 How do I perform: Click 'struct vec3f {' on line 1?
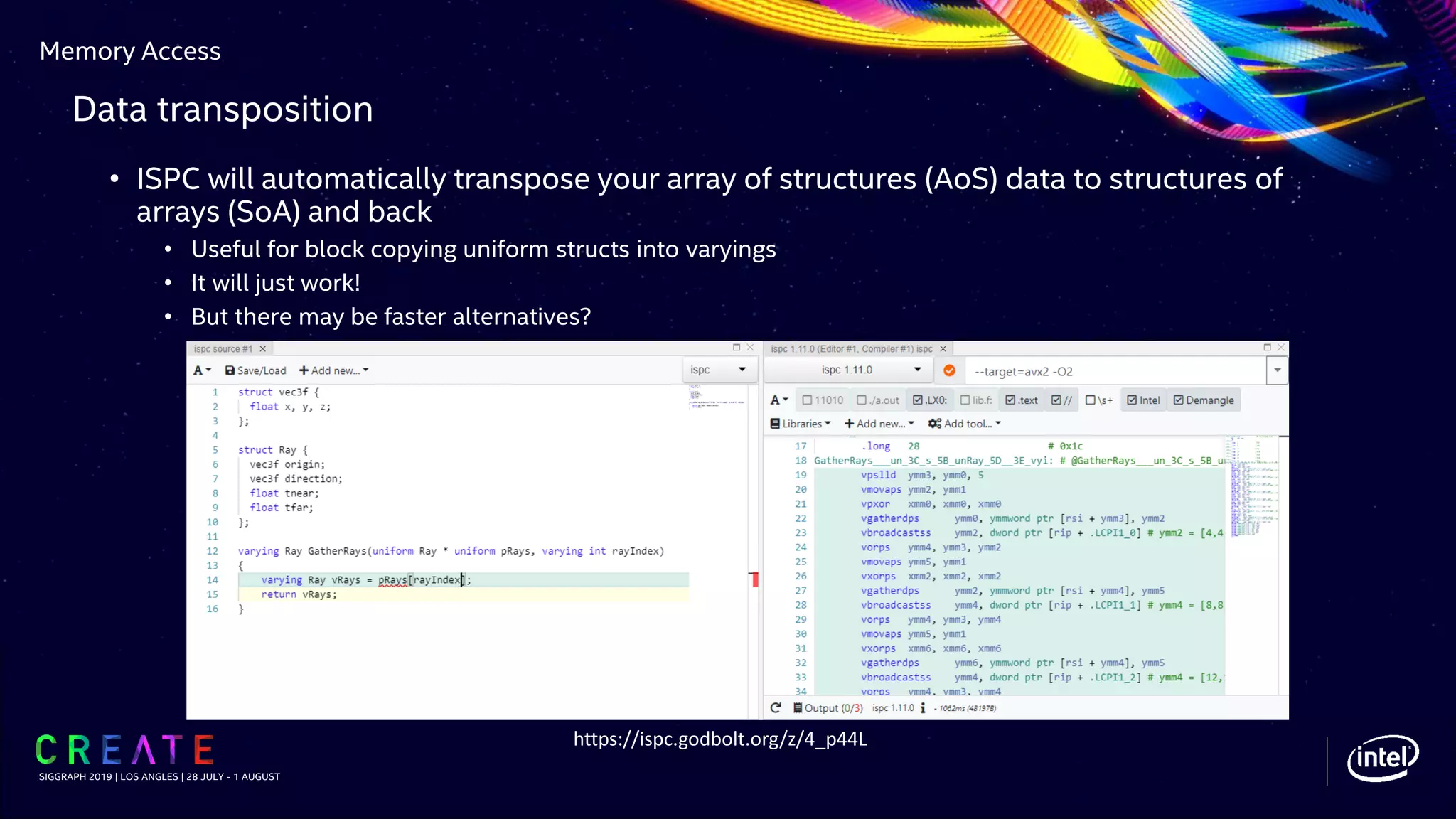tap(279, 392)
